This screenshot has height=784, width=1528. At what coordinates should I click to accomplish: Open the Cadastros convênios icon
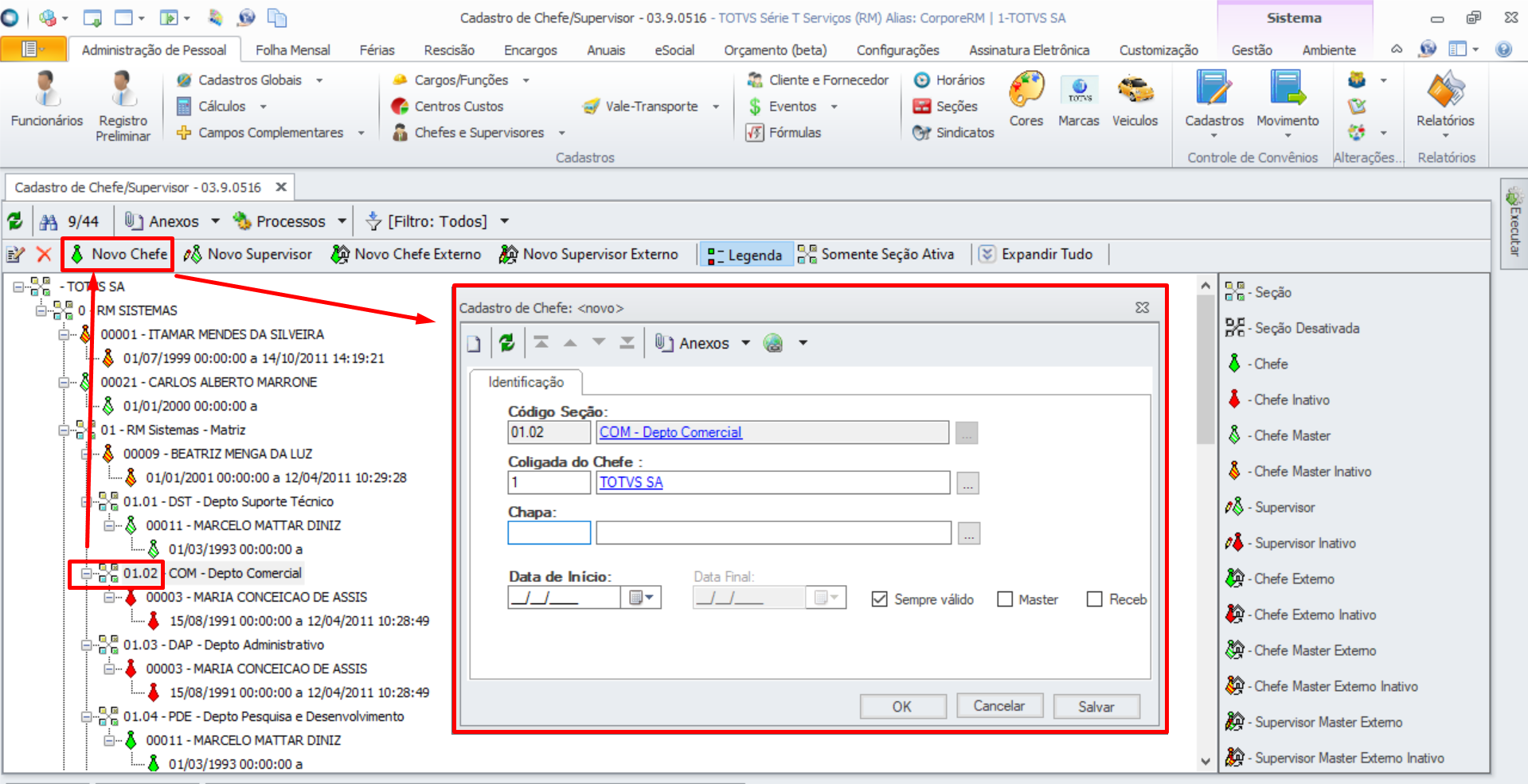1214,103
